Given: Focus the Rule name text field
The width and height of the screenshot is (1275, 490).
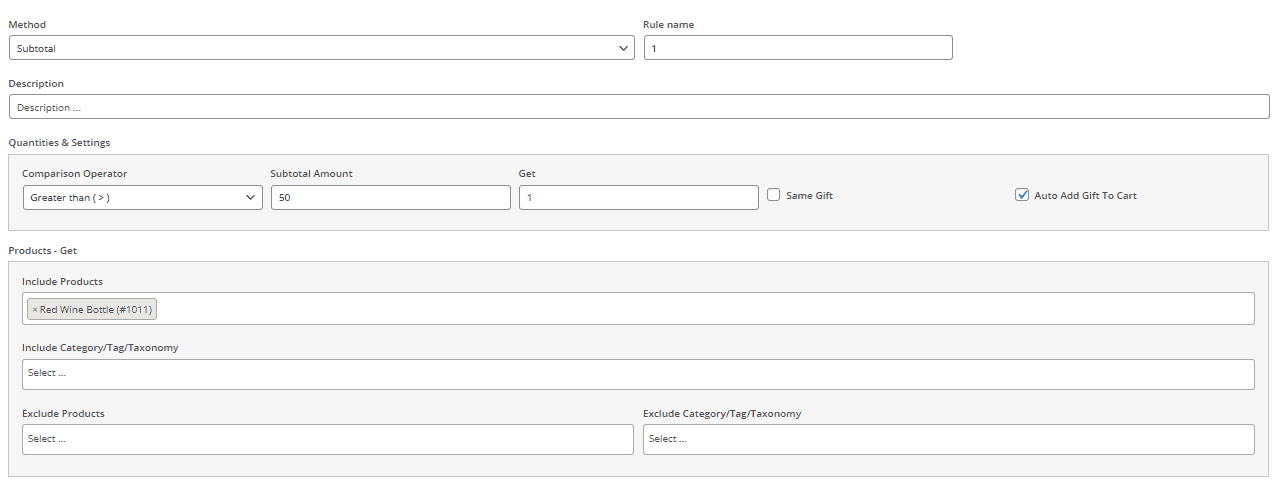Looking at the screenshot, I should tap(798, 48).
